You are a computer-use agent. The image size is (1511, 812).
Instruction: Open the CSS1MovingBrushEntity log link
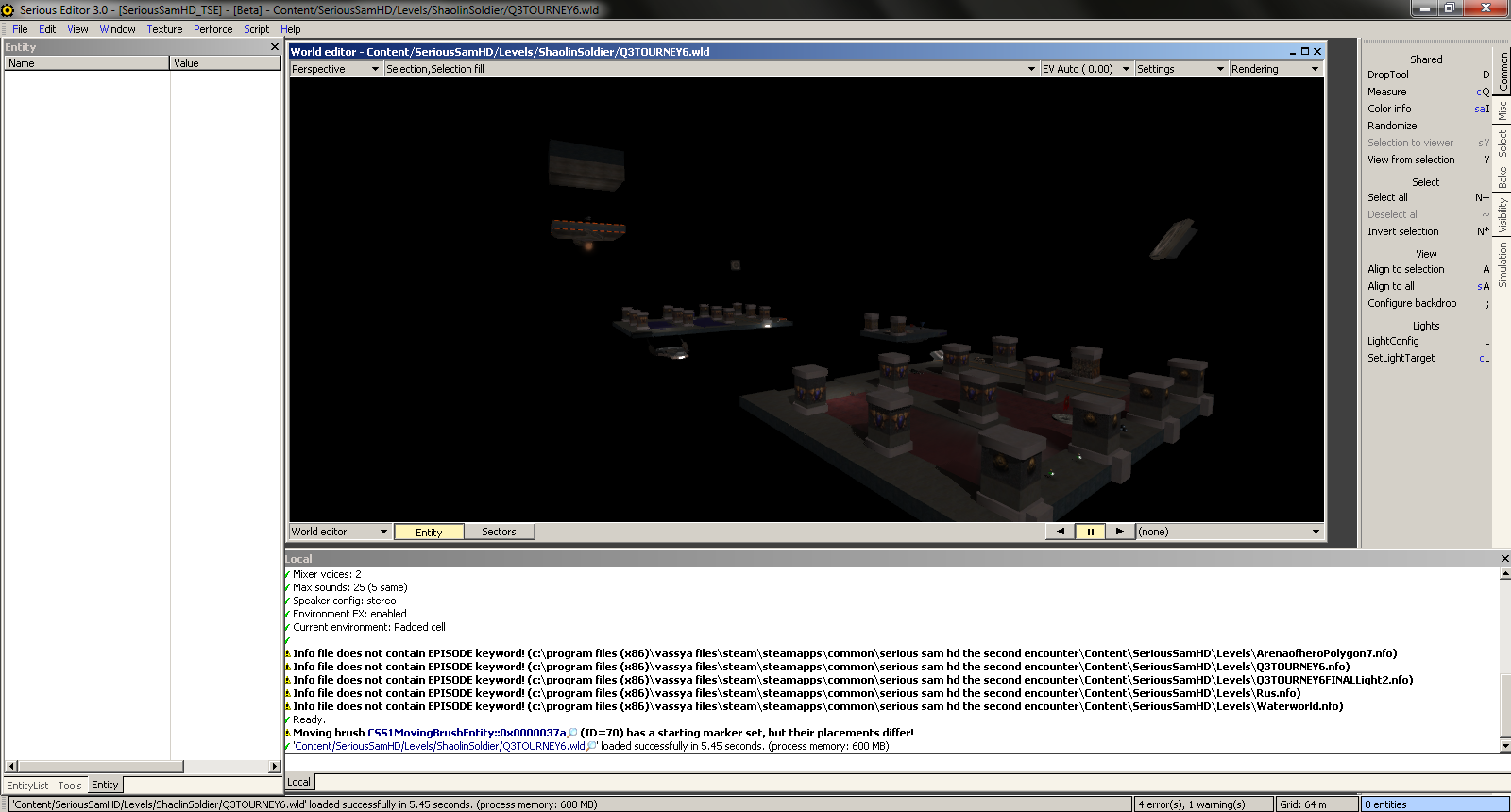(x=467, y=733)
